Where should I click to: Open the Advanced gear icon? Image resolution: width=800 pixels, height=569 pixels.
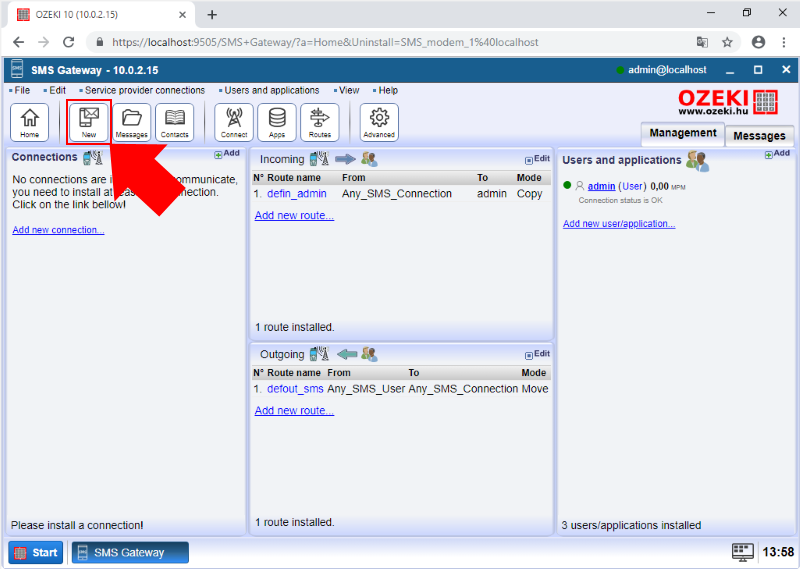(x=379, y=122)
